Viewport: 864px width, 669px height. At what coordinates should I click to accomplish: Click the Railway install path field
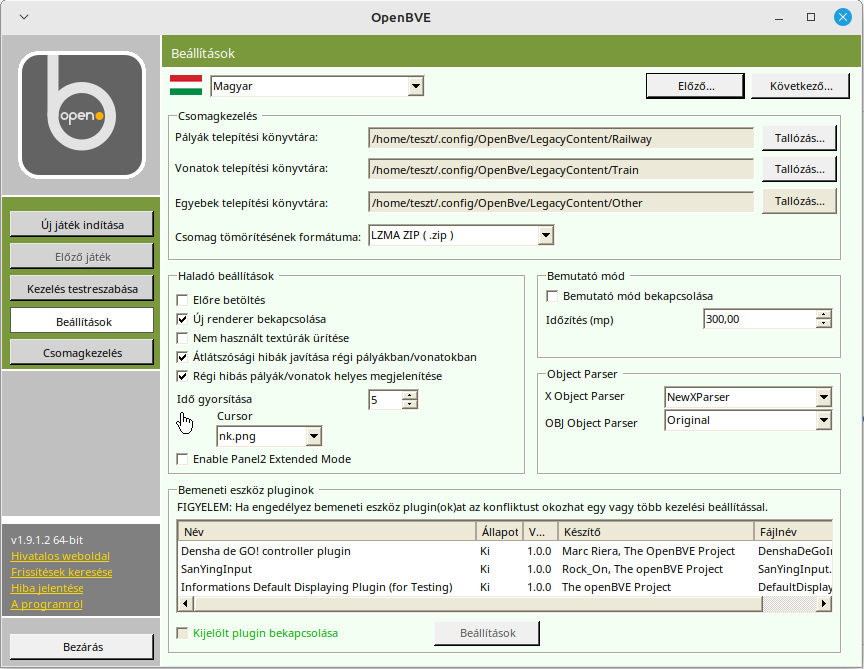[x=561, y=139]
